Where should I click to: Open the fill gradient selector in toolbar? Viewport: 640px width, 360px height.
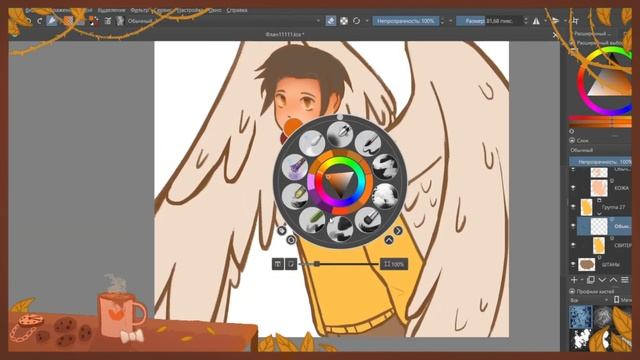[x=69, y=20]
